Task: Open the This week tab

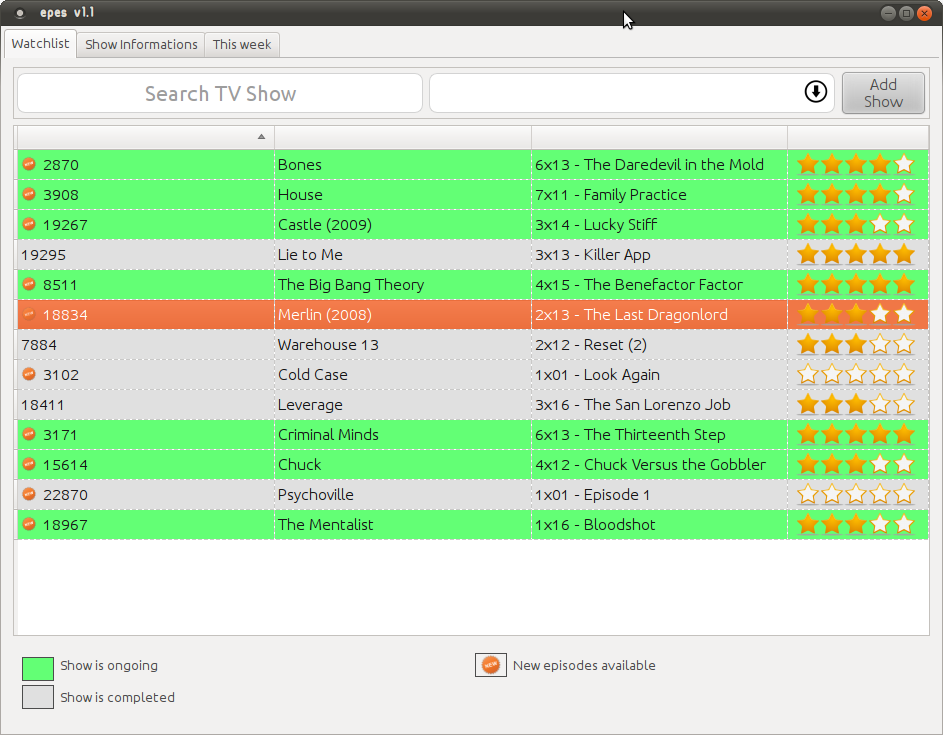Action: coord(242,45)
